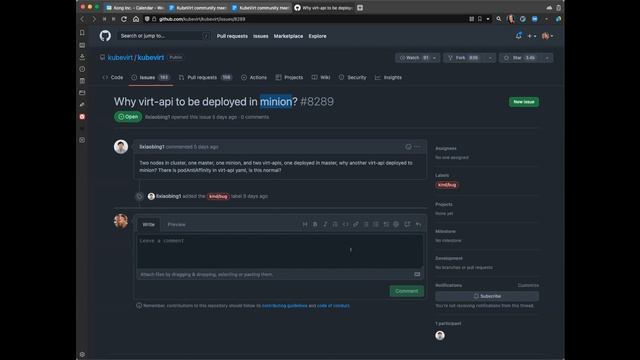Mention a user in comment toolbar

(x=396, y=224)
